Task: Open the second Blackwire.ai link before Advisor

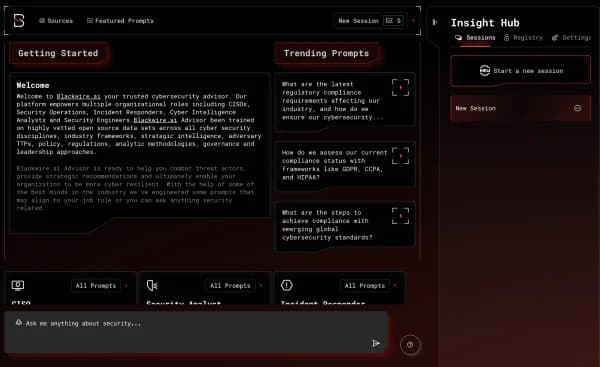Action: coord(155,120)
